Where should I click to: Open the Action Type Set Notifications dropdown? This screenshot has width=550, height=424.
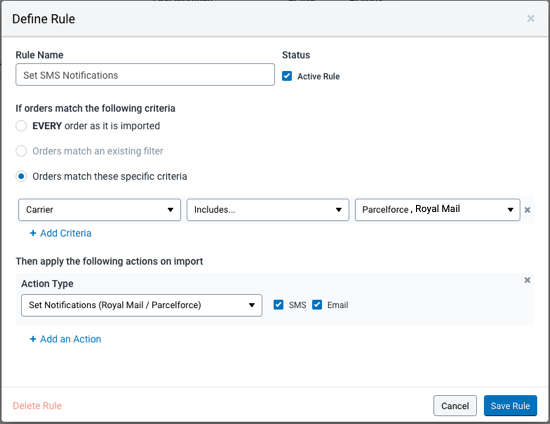click(x=142, y=305)
